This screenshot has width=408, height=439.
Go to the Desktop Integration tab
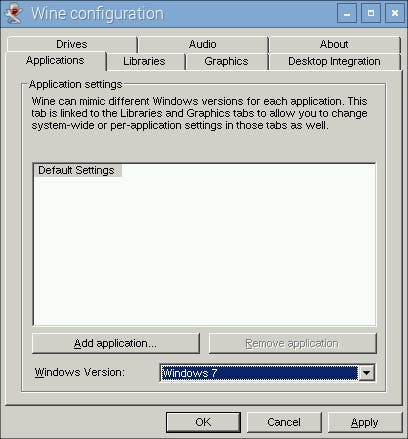pos(334,61)
